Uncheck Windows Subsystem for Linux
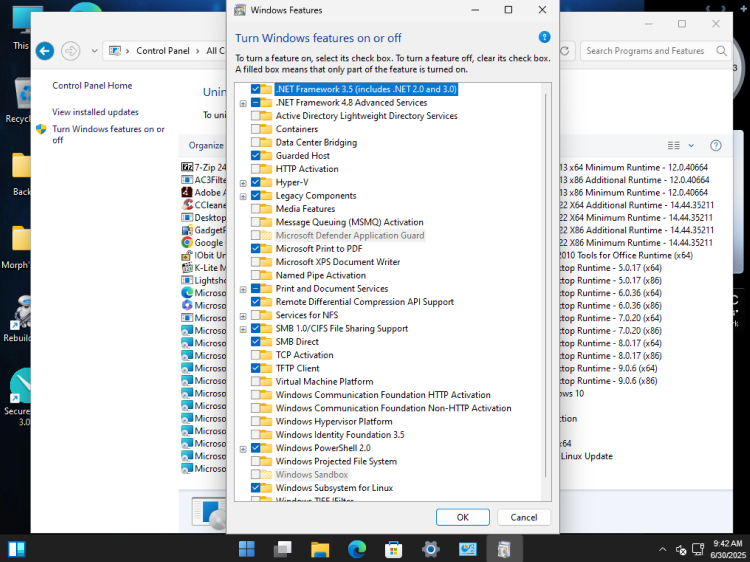The height and width of the screenshot is (562, 750). point(255,488)
